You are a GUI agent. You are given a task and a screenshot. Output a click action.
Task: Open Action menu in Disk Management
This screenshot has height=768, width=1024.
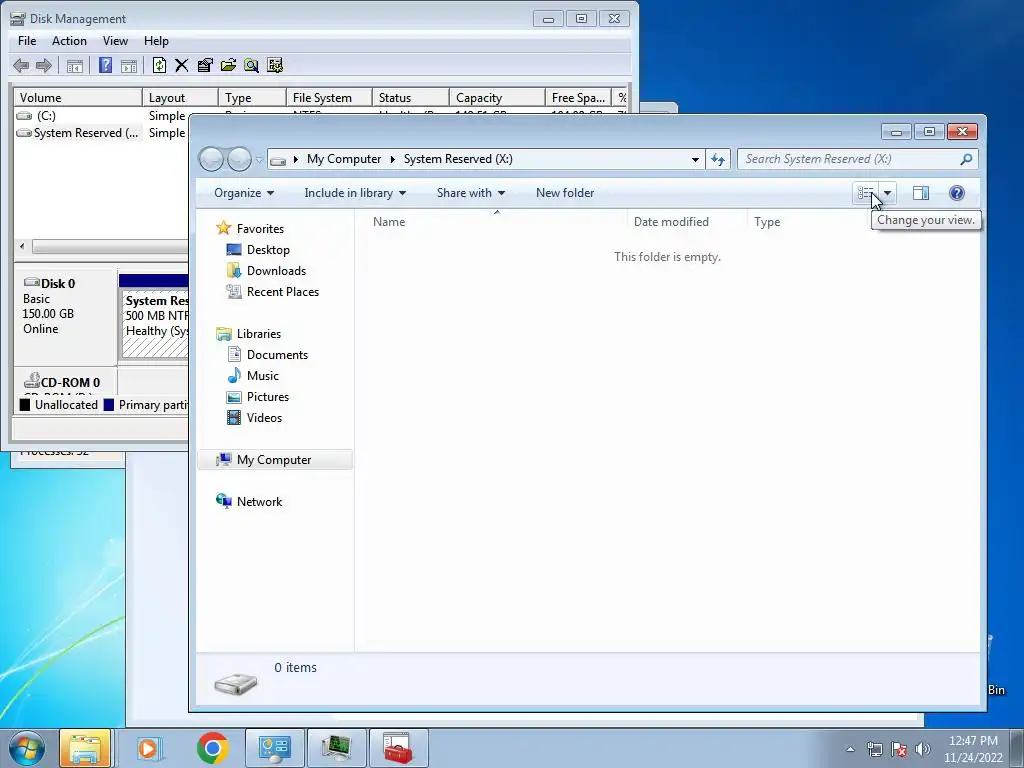69,40
